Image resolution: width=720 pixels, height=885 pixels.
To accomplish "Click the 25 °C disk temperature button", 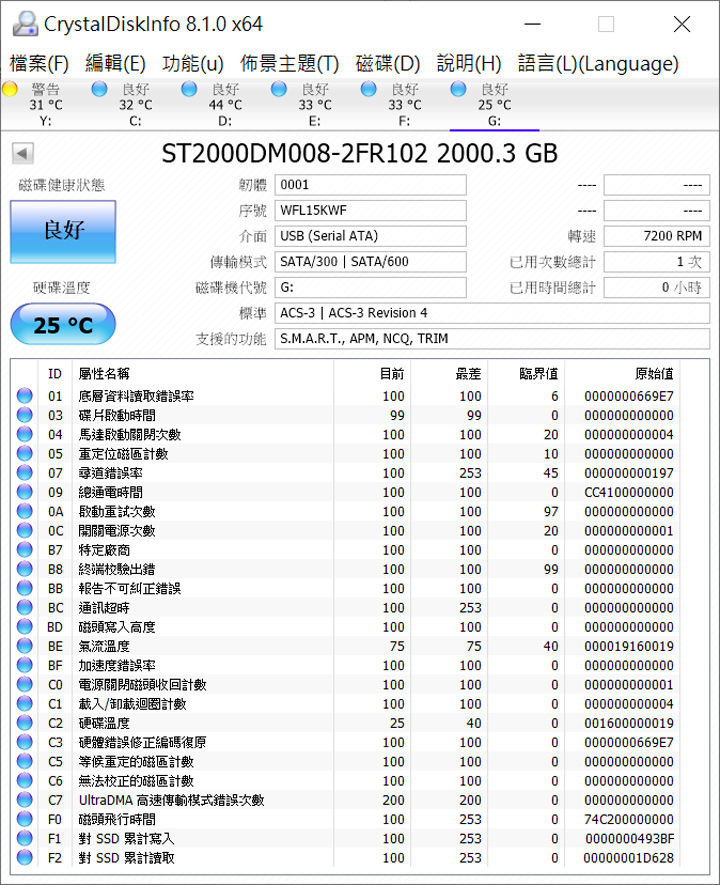I will click(63, 325).
